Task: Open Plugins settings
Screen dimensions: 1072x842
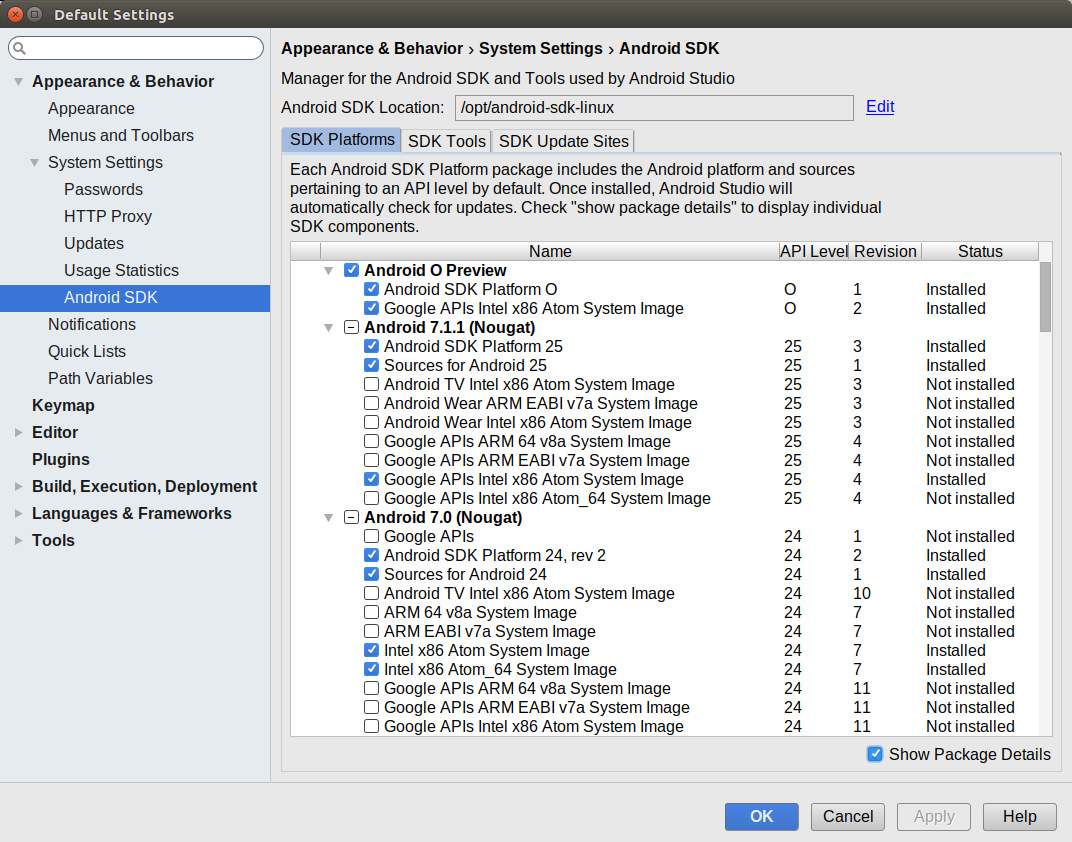Action: (60, 459)
